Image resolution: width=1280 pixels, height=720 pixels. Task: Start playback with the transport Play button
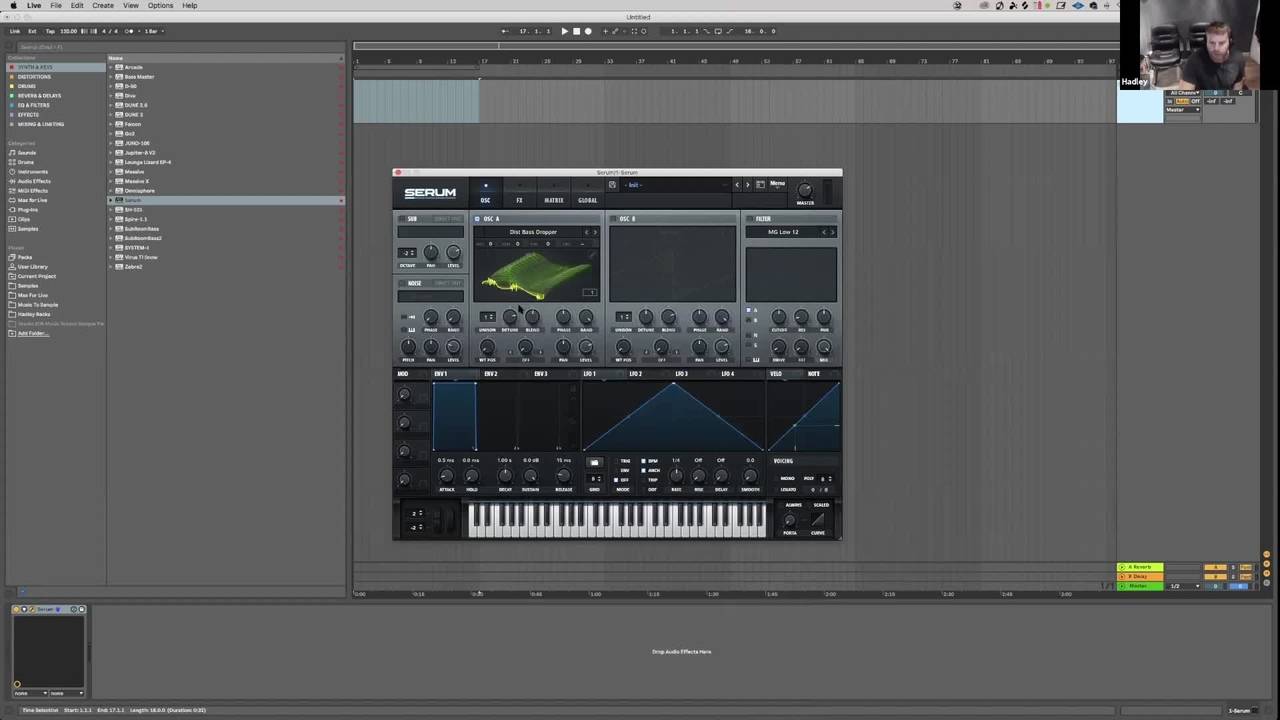click(x=564, y=31)
